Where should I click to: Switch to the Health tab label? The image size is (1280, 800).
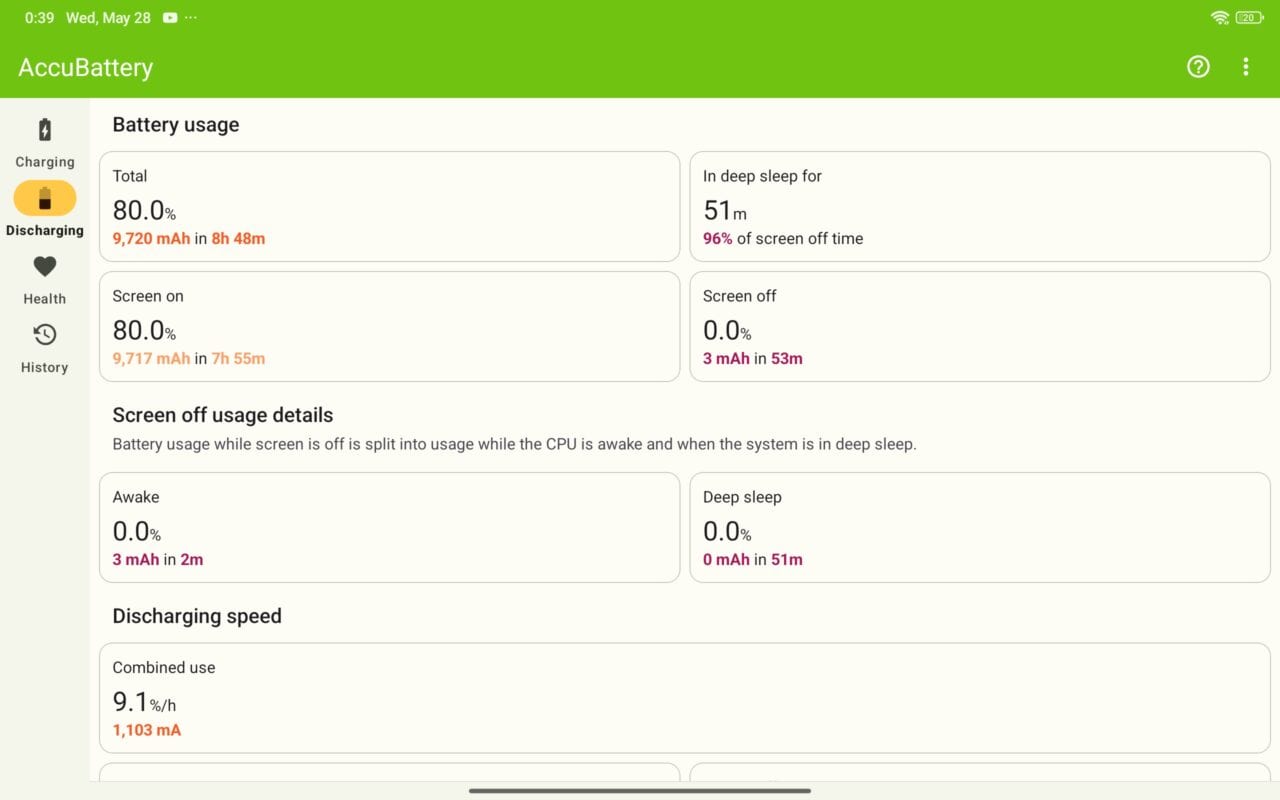pyautogui.click(x=44, y=299)
